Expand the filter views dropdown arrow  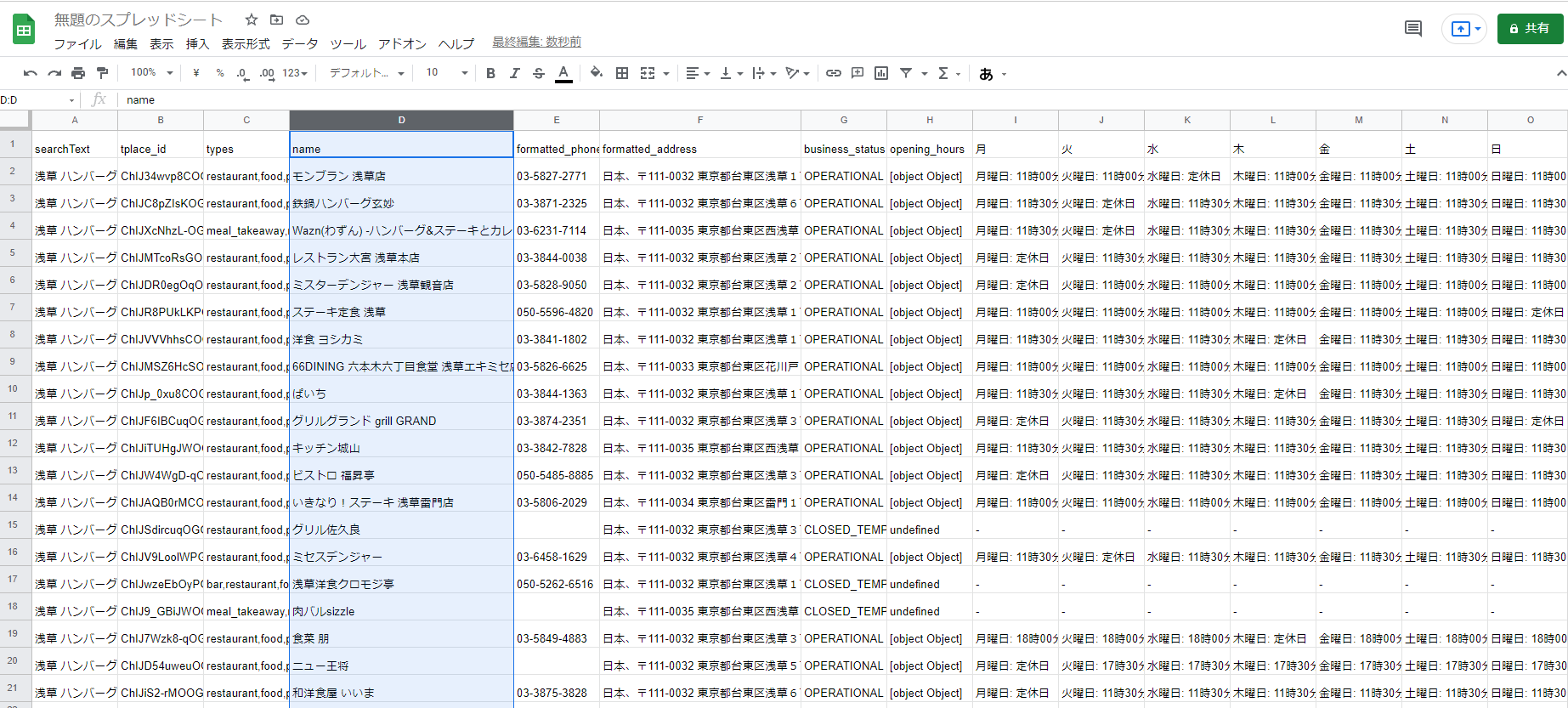point(924,73)
